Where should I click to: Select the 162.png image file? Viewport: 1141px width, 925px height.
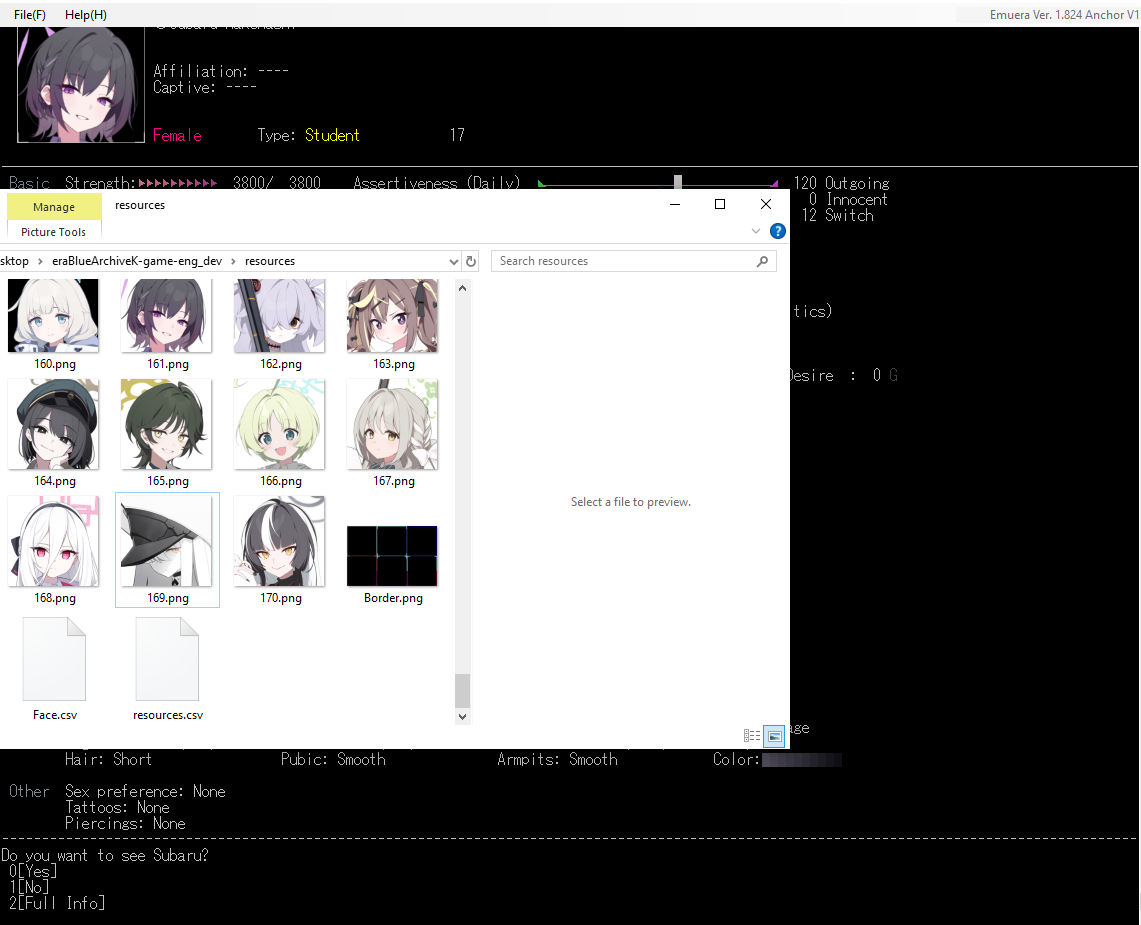(279, 316)
